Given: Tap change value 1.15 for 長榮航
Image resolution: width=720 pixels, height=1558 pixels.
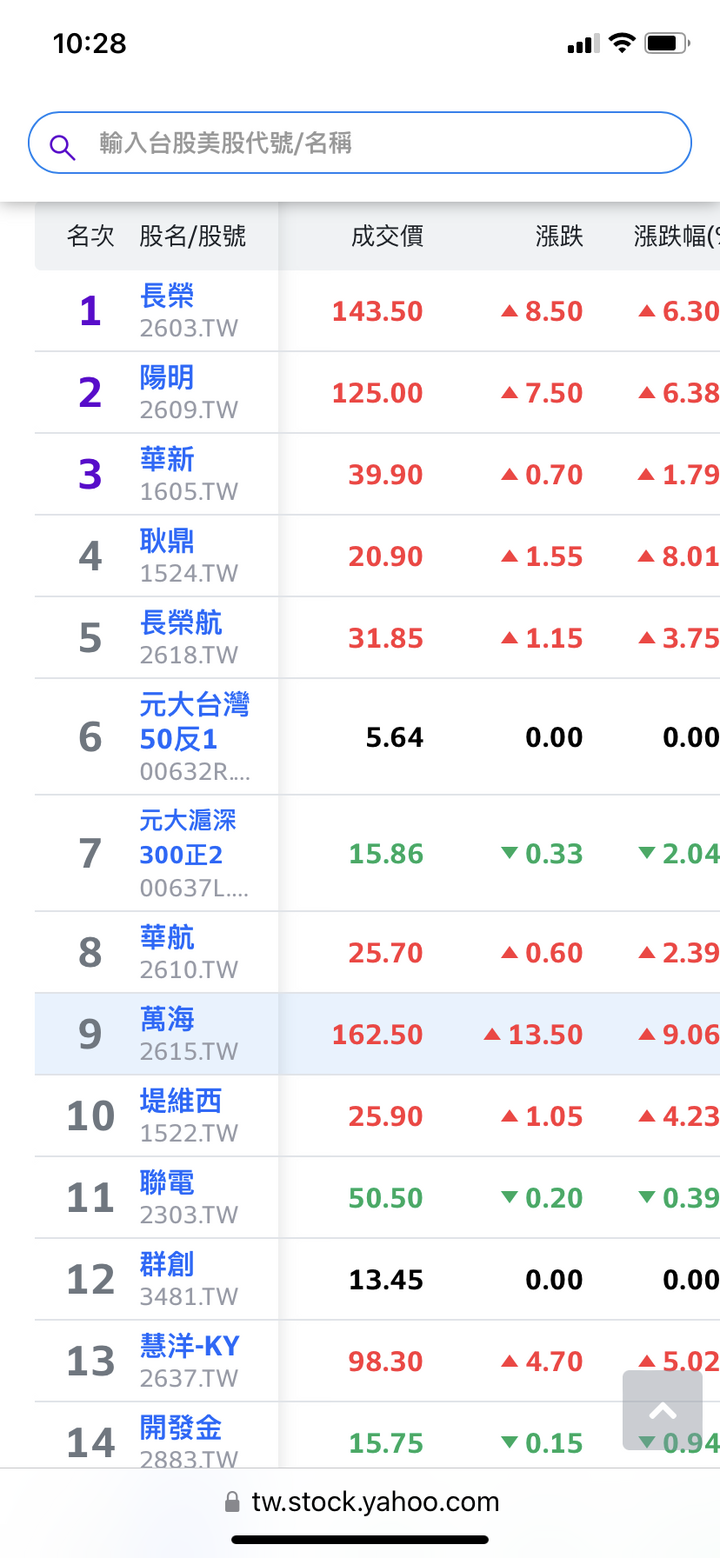Looking at the screenshot, I should coord(554,640).
